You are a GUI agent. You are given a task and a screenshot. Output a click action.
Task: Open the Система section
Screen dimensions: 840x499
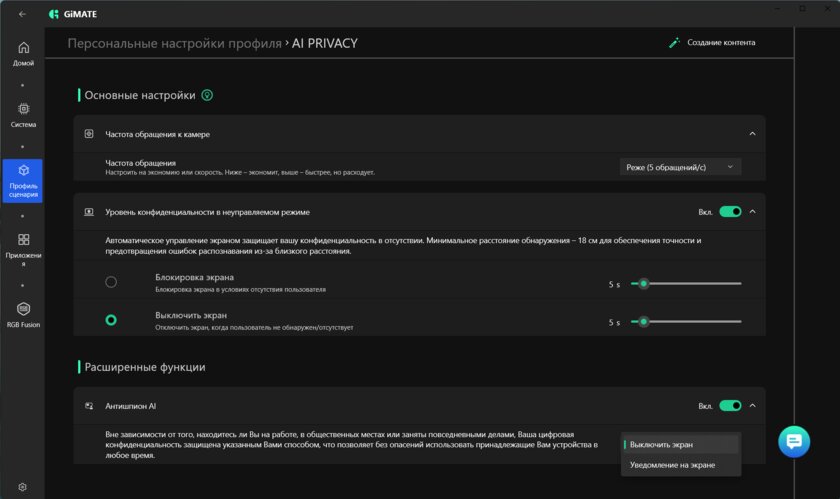pos(23,115)
